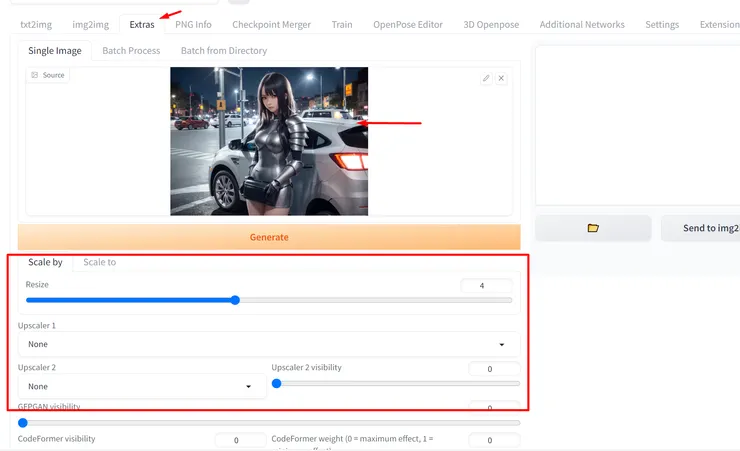Screen dimensions: 740x451
Task: Click the CodeFormer visibility value field
Action: 241,440
